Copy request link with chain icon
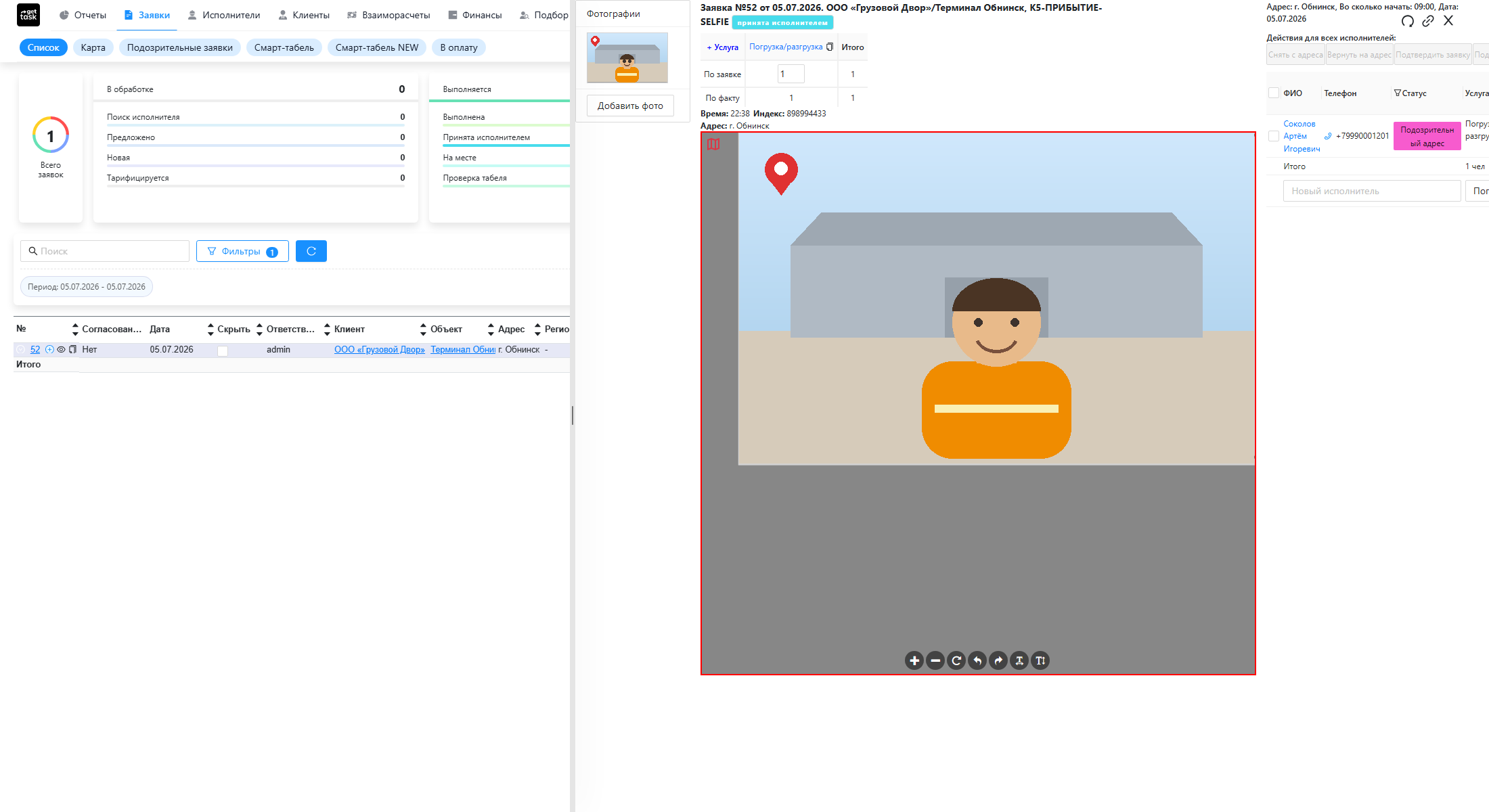Screen dimensions: 1489x812 (1428, 21)
